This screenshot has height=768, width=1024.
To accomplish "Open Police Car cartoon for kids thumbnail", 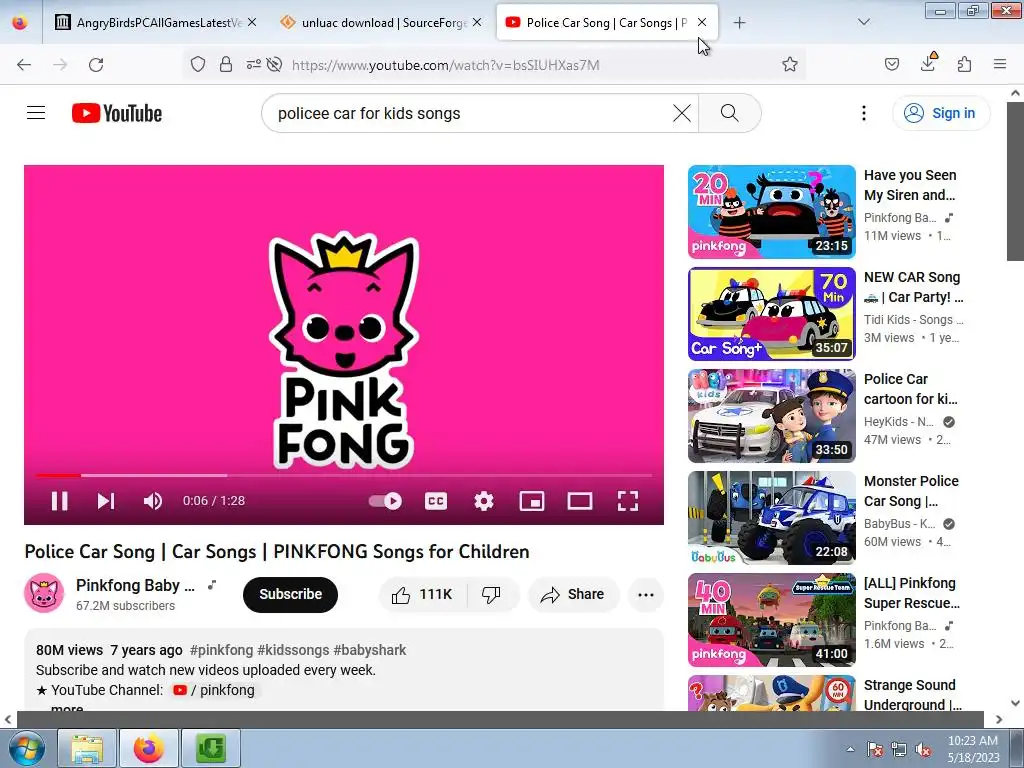I will click(771, 415).
